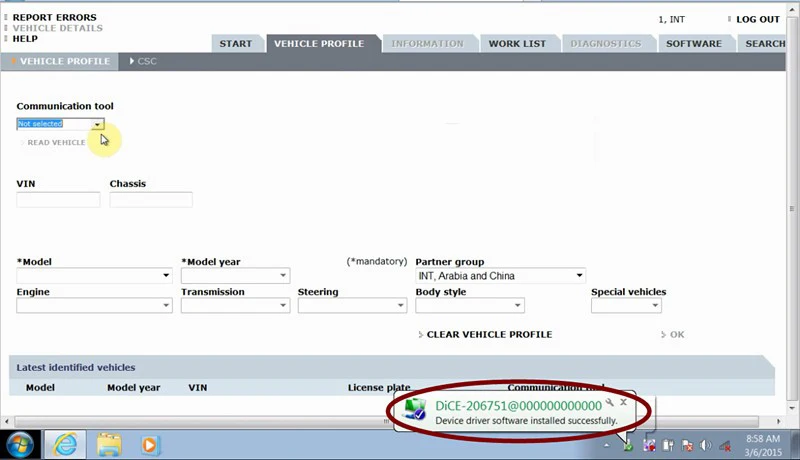
Task: Click LOG OUT
Action: (x=758, y=19)
